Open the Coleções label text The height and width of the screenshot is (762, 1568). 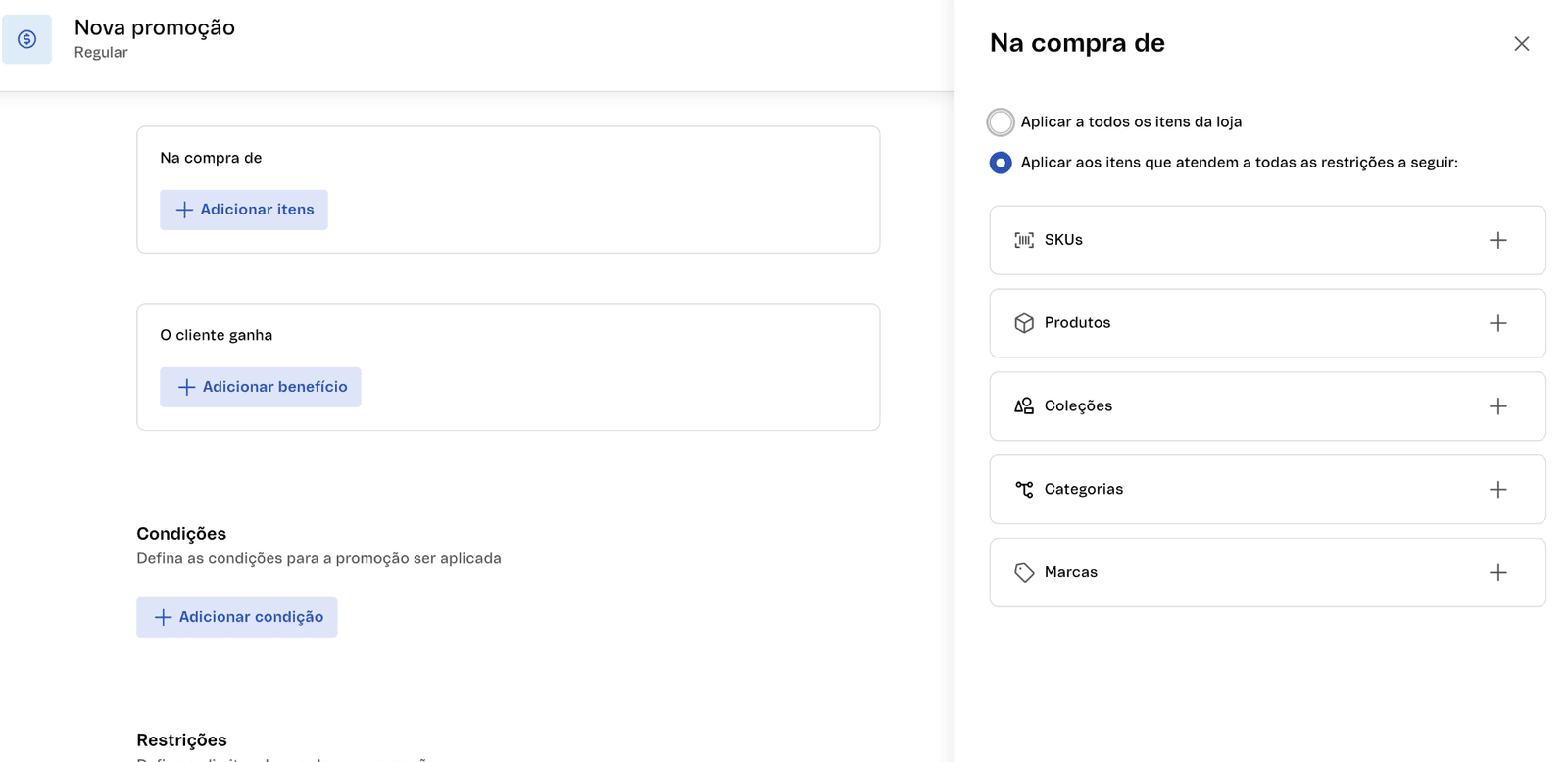pyautogui.click(x=1078, y=405)
